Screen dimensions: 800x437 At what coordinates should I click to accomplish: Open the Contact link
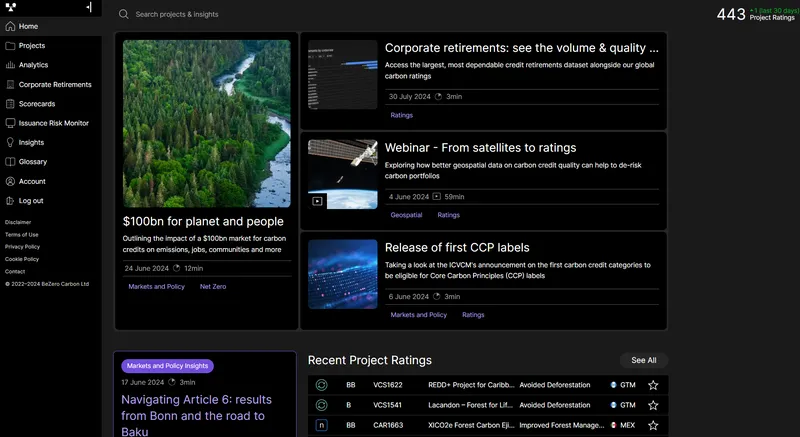(15, 271)
